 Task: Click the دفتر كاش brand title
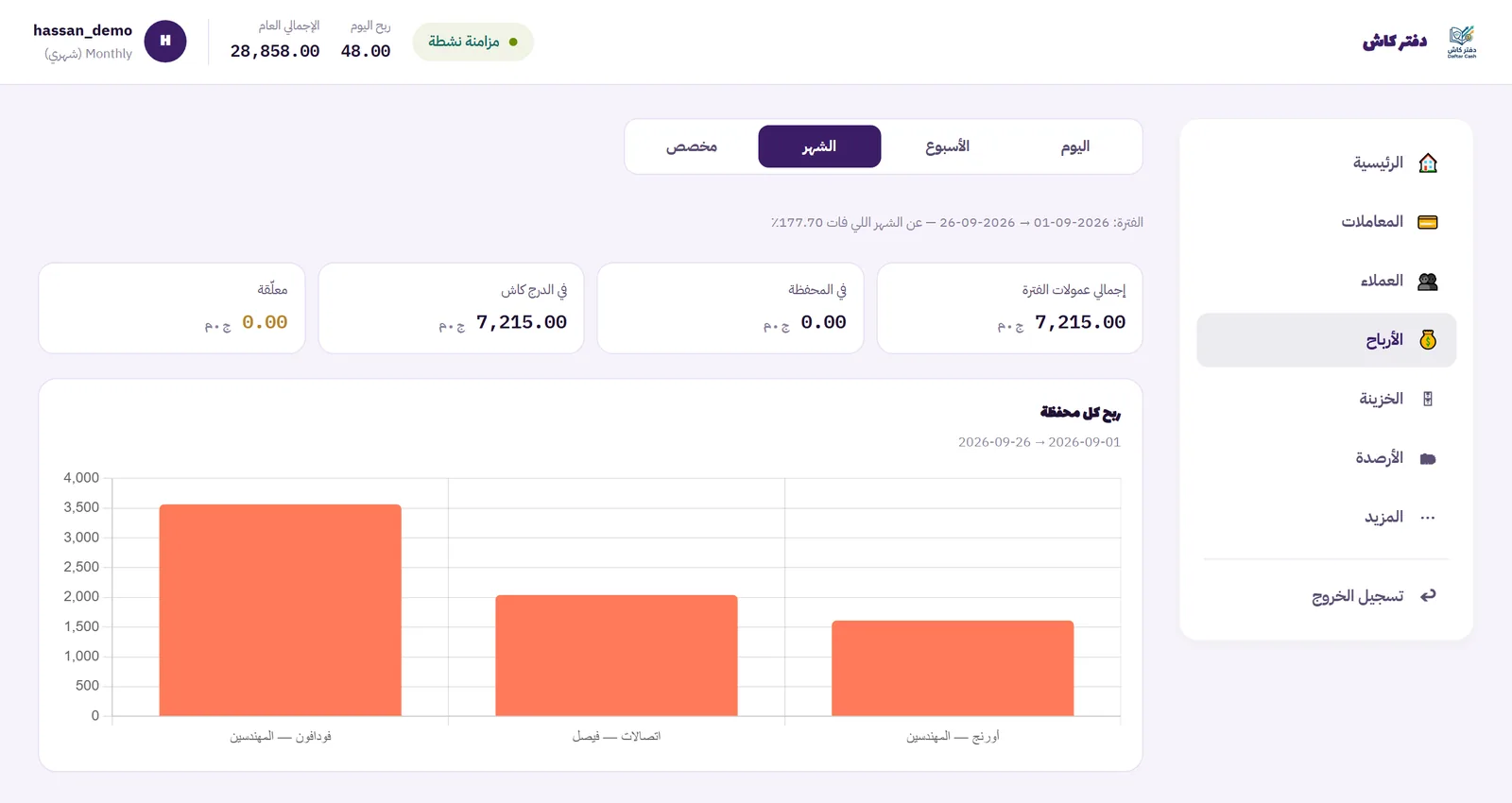(x=1395, y=42)
